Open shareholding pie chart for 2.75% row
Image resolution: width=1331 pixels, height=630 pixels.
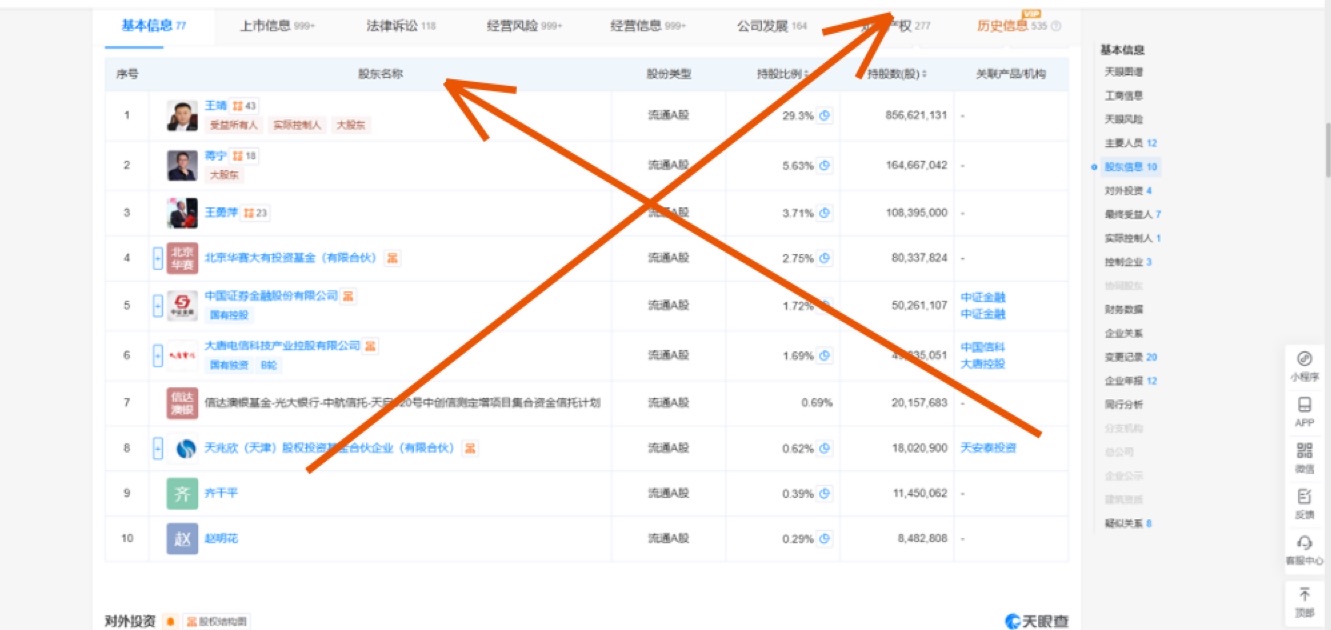825,258
